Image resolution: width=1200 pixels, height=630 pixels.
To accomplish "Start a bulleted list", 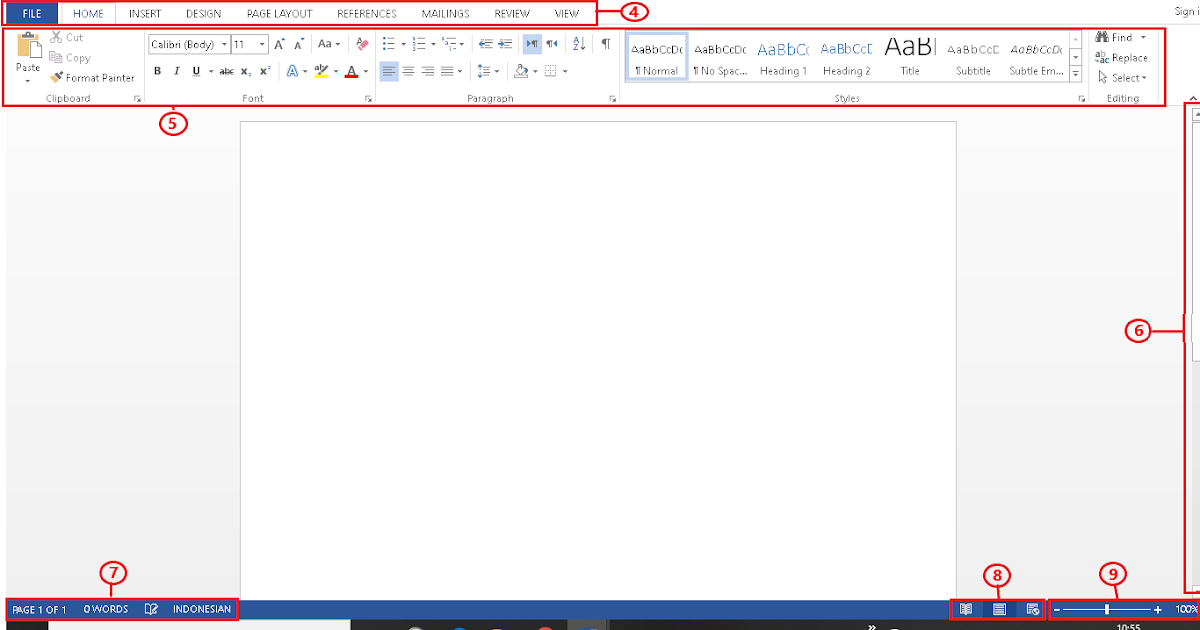I will 389,44.
